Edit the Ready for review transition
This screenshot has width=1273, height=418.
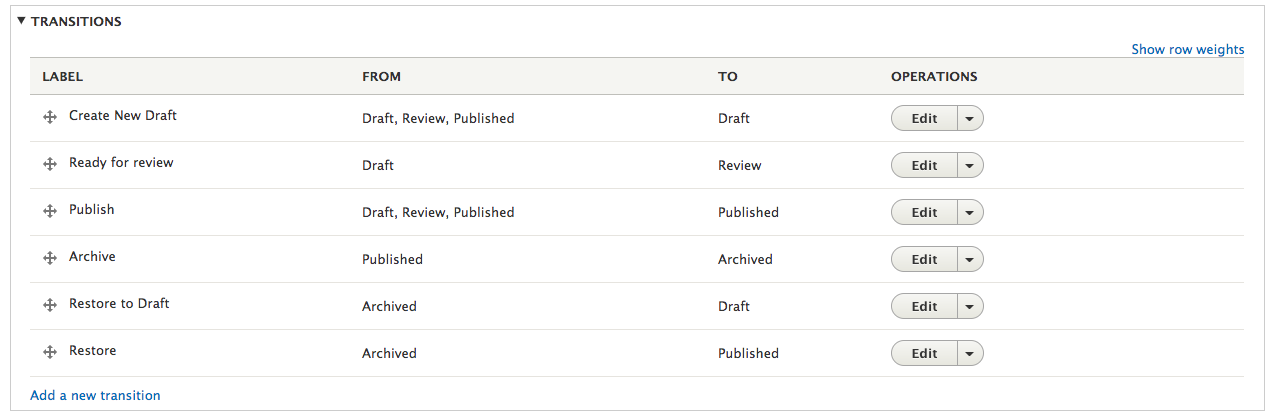[x=924, y=165]
